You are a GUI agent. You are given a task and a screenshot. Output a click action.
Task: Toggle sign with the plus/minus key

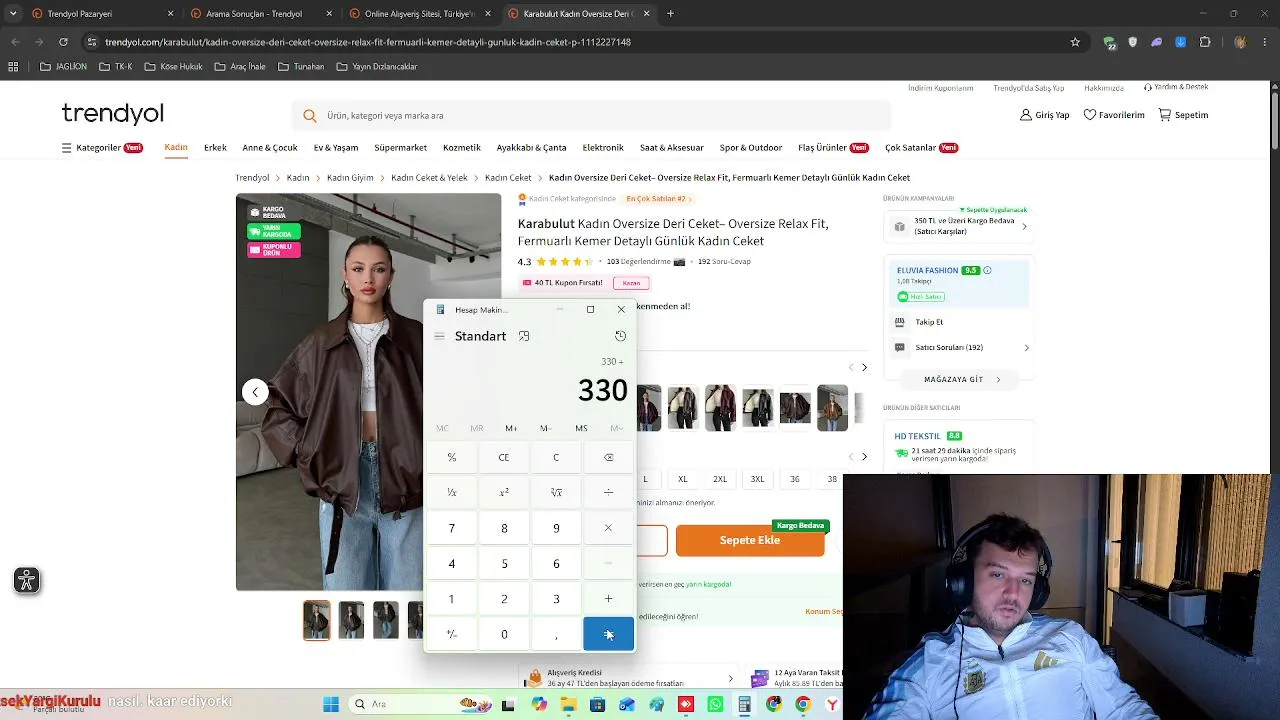(x=452, y=634)
